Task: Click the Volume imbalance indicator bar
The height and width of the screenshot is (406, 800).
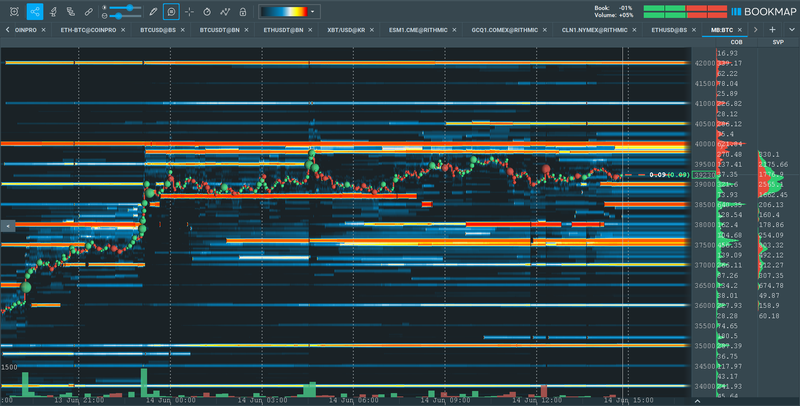Action: pyautogui.click(x=685, y=15)
